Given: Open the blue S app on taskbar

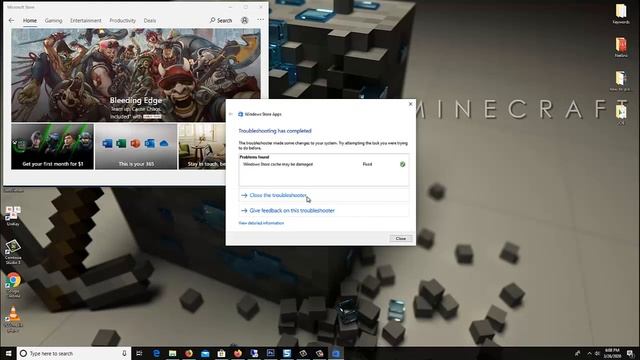Looking at the screenshot, I should click(287, 353).
